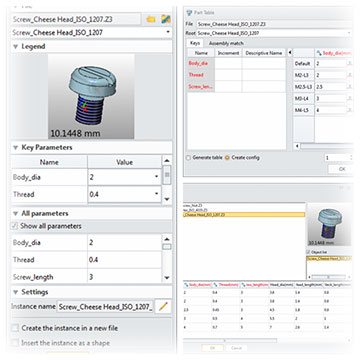Click the black collapse arrow beside Descriptive Name

pos(289,53)
